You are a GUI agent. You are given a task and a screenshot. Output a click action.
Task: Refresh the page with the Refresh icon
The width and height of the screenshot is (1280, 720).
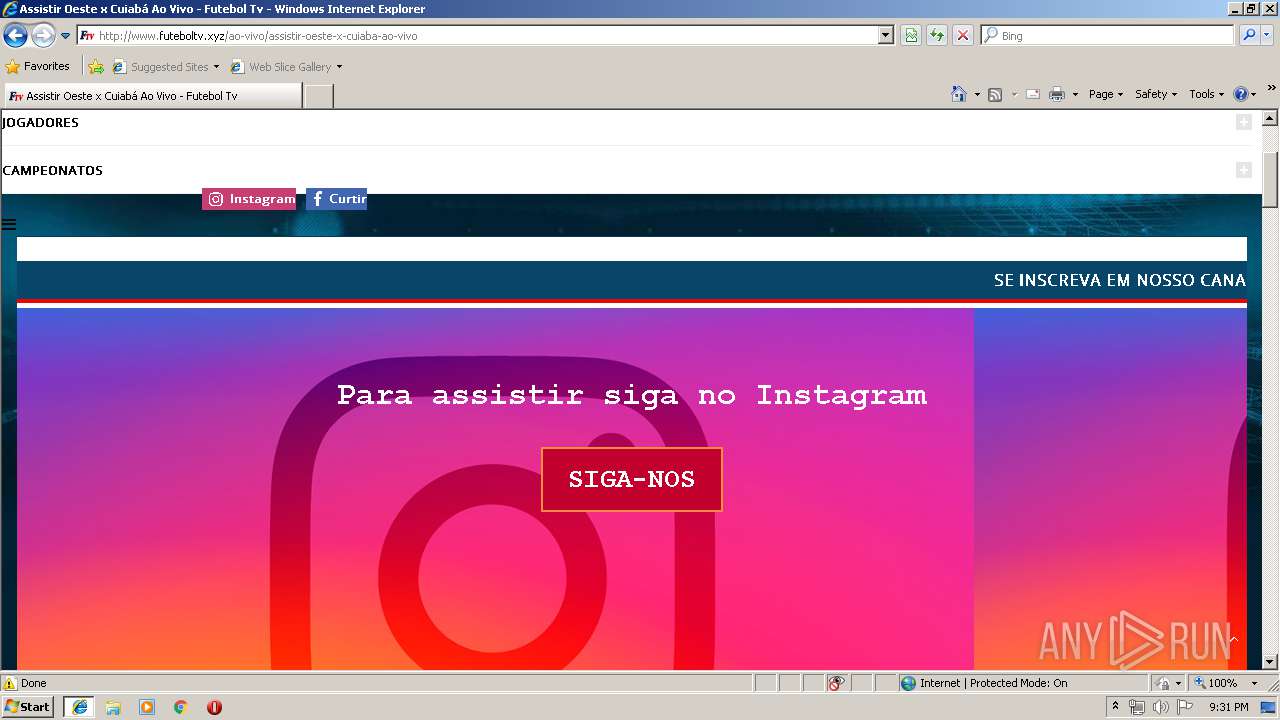point(937,36)
